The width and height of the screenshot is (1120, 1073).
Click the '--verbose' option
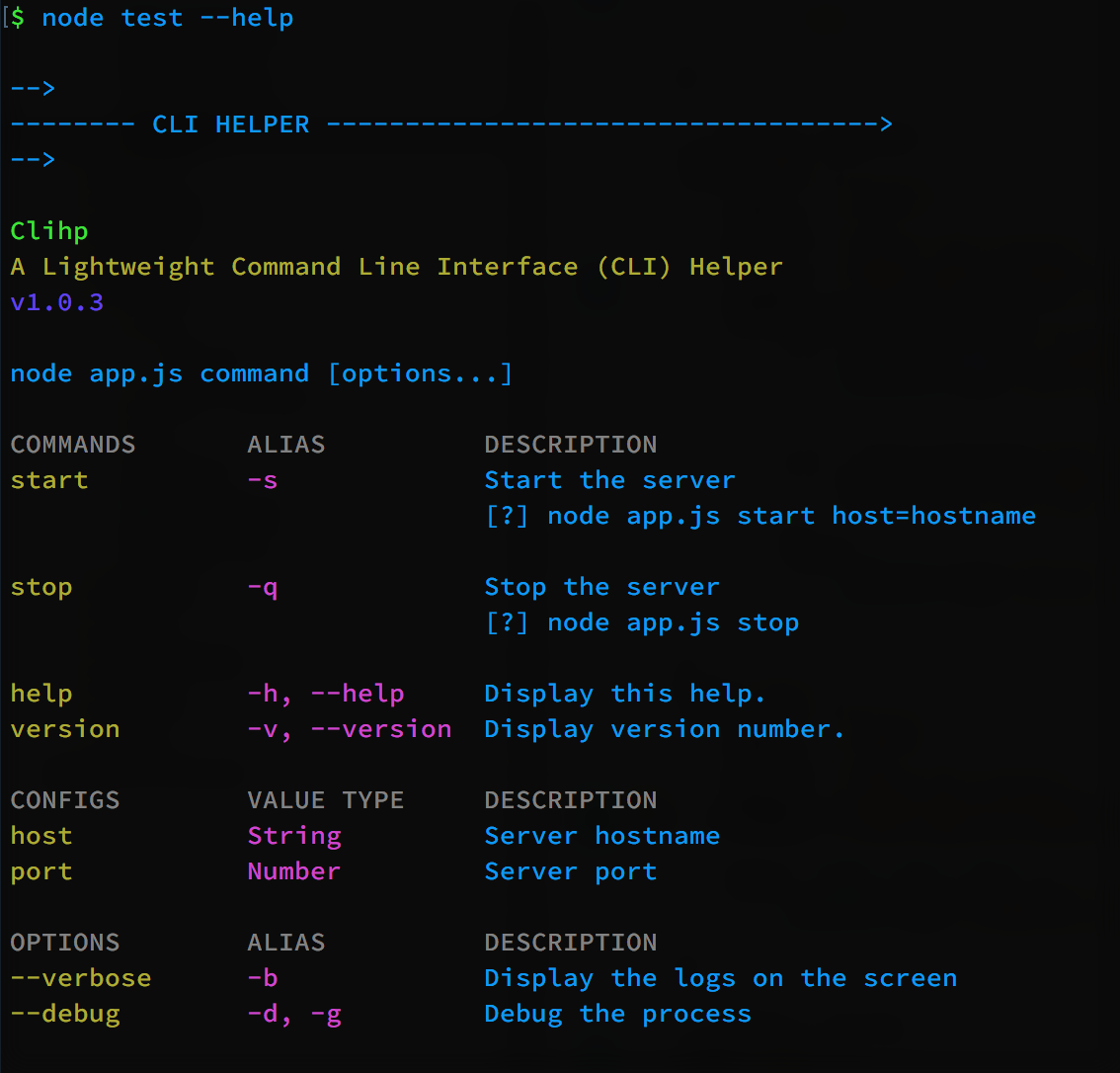[81, 978]
